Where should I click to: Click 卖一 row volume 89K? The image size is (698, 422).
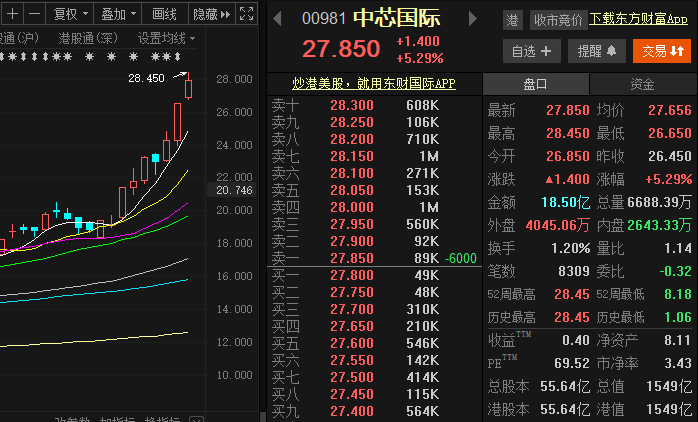426,258
